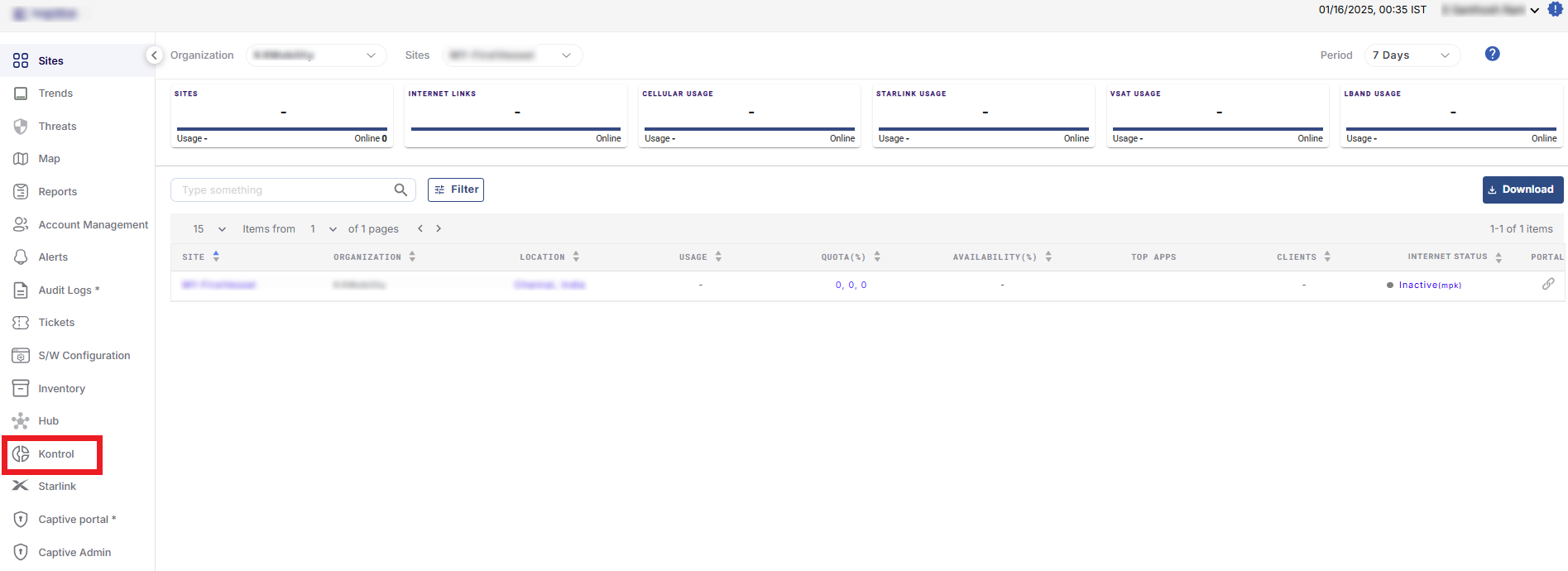Open the Filter button
Viewport: 1568px width, 571px height.
pos(456,190)
